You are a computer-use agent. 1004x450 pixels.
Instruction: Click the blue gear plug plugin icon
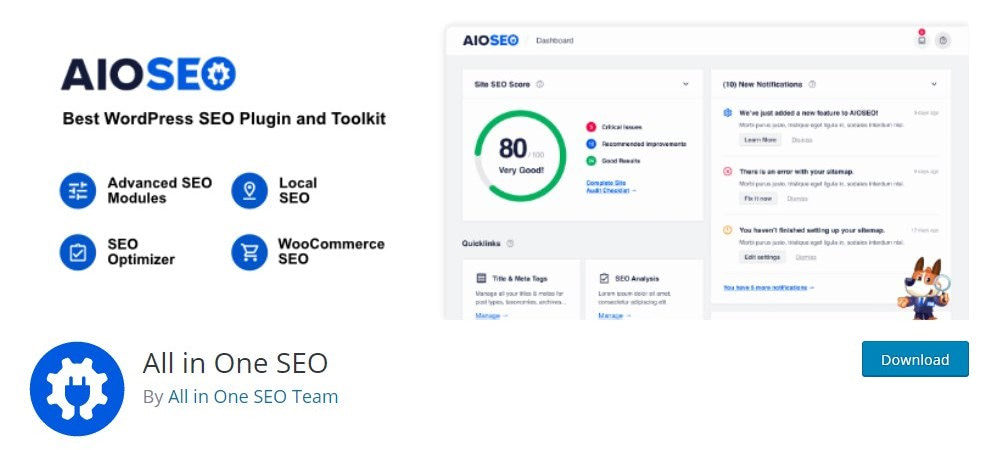77,389
